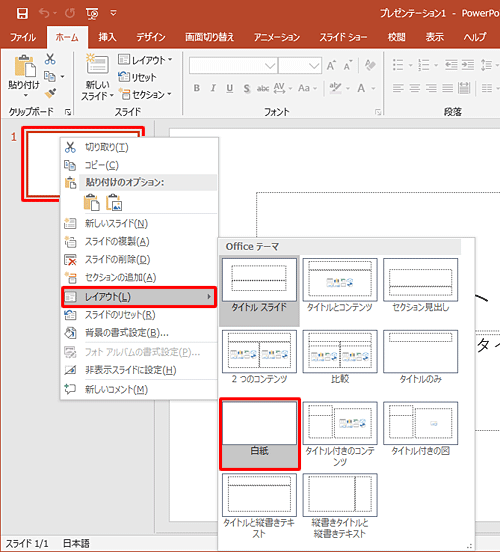This screenshot has width=500, height=552.
Task: Open the ファイル tab
Action: (x=23, y=37)
